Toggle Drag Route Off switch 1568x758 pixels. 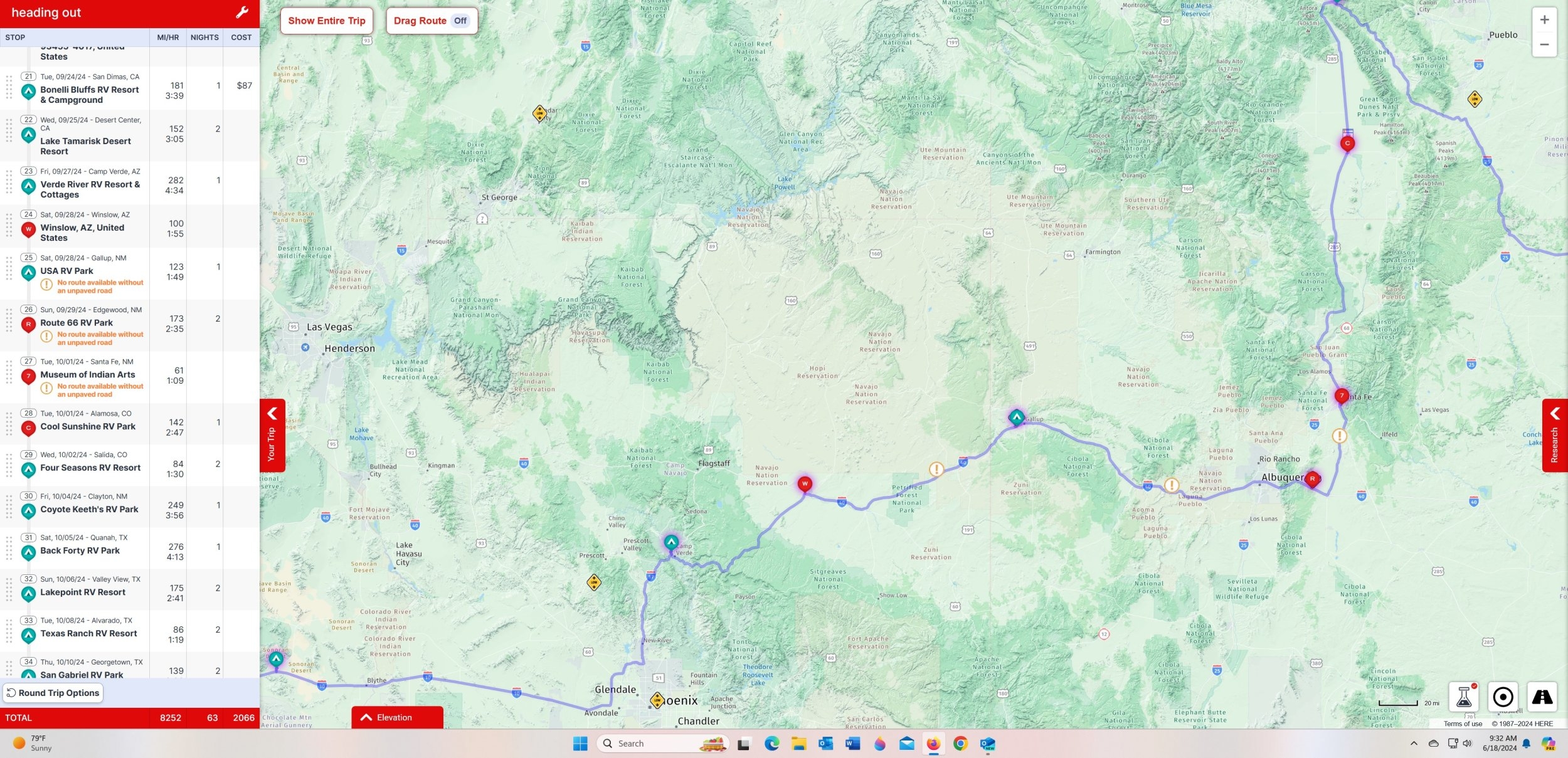point(460,21)
